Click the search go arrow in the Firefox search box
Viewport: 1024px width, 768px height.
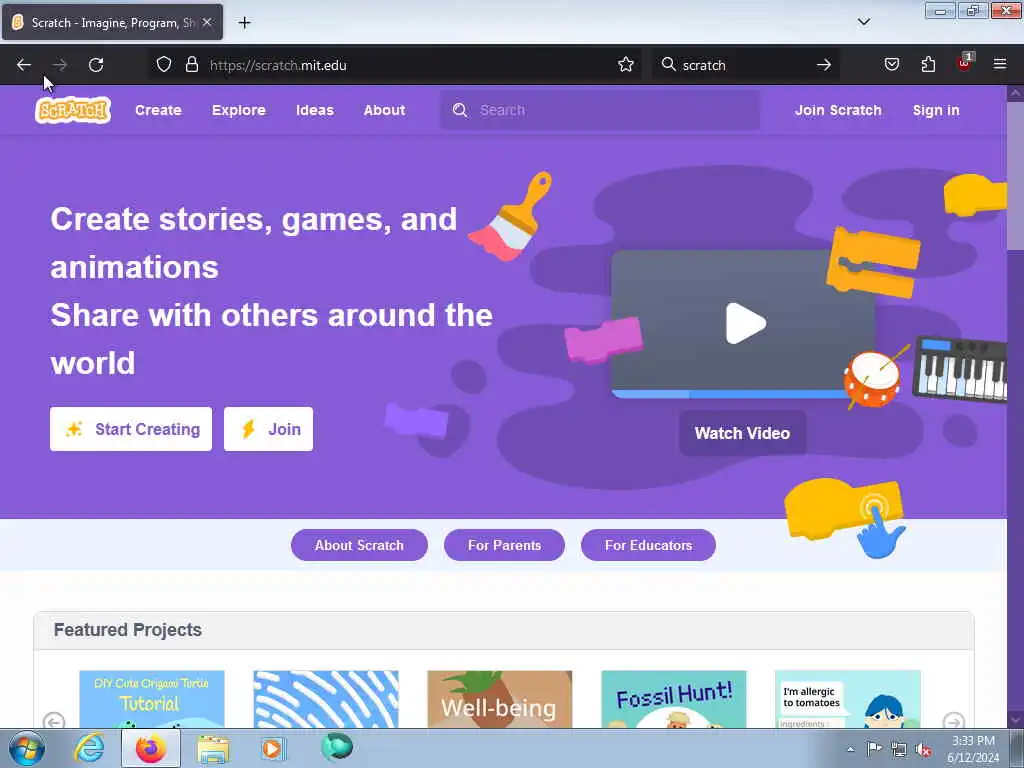click(x=824, y=65)
